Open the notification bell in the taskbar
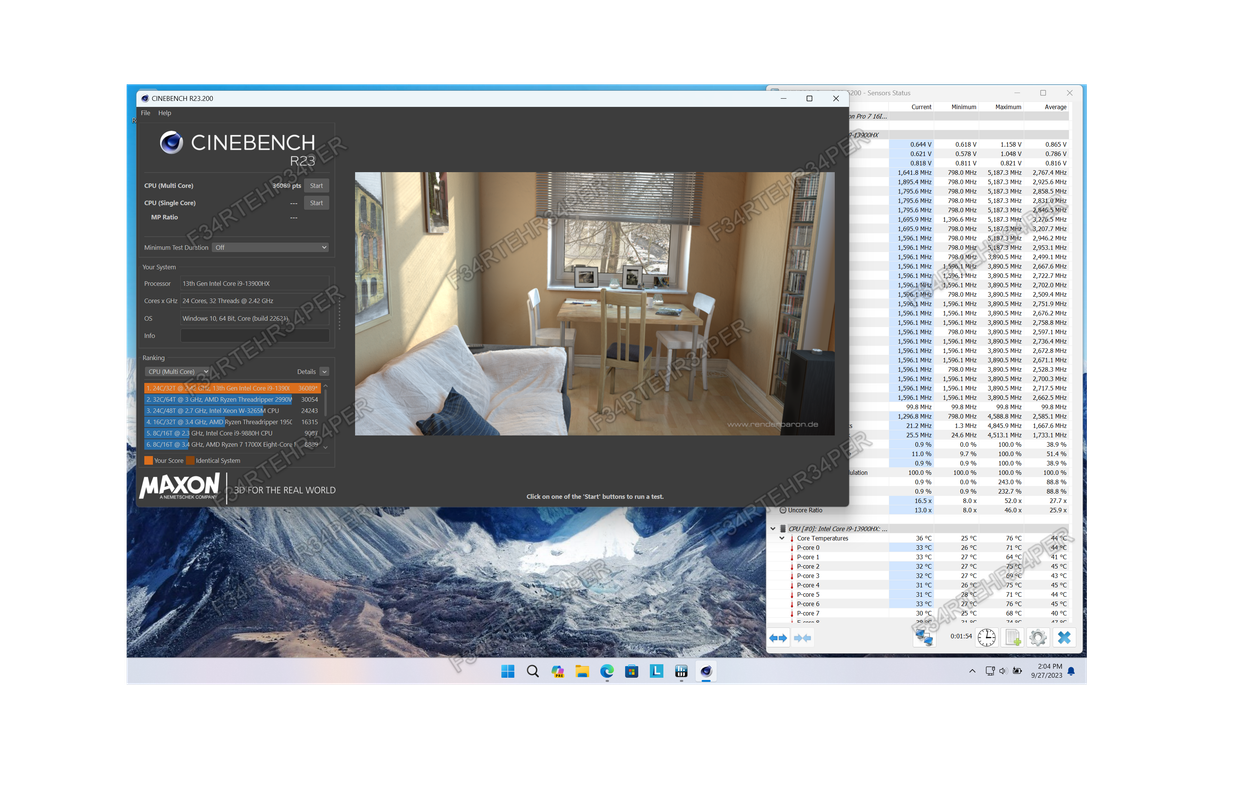 pyautogui.click(x=1071, y=671)
